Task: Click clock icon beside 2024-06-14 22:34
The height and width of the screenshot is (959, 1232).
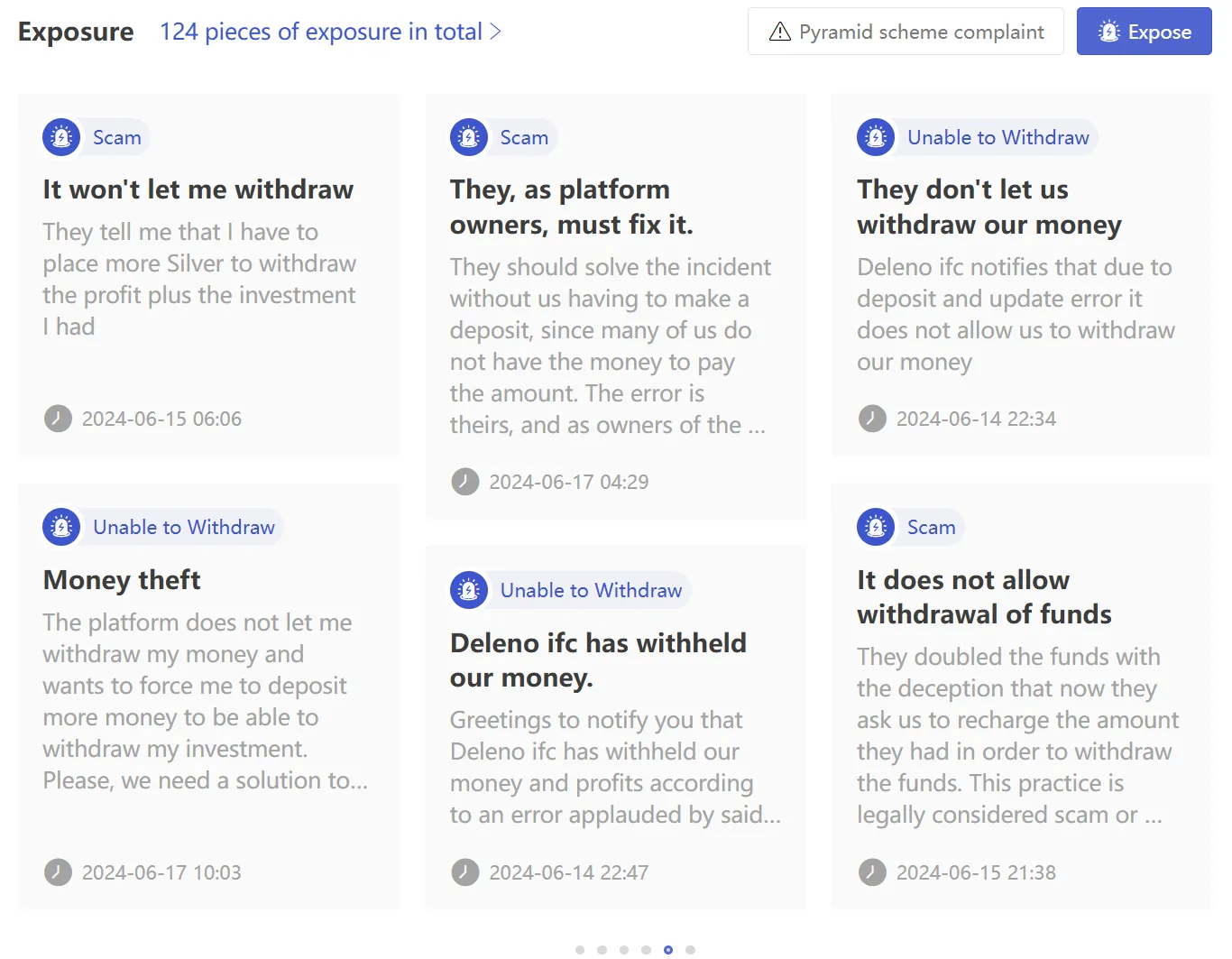Action: [872, 419]
